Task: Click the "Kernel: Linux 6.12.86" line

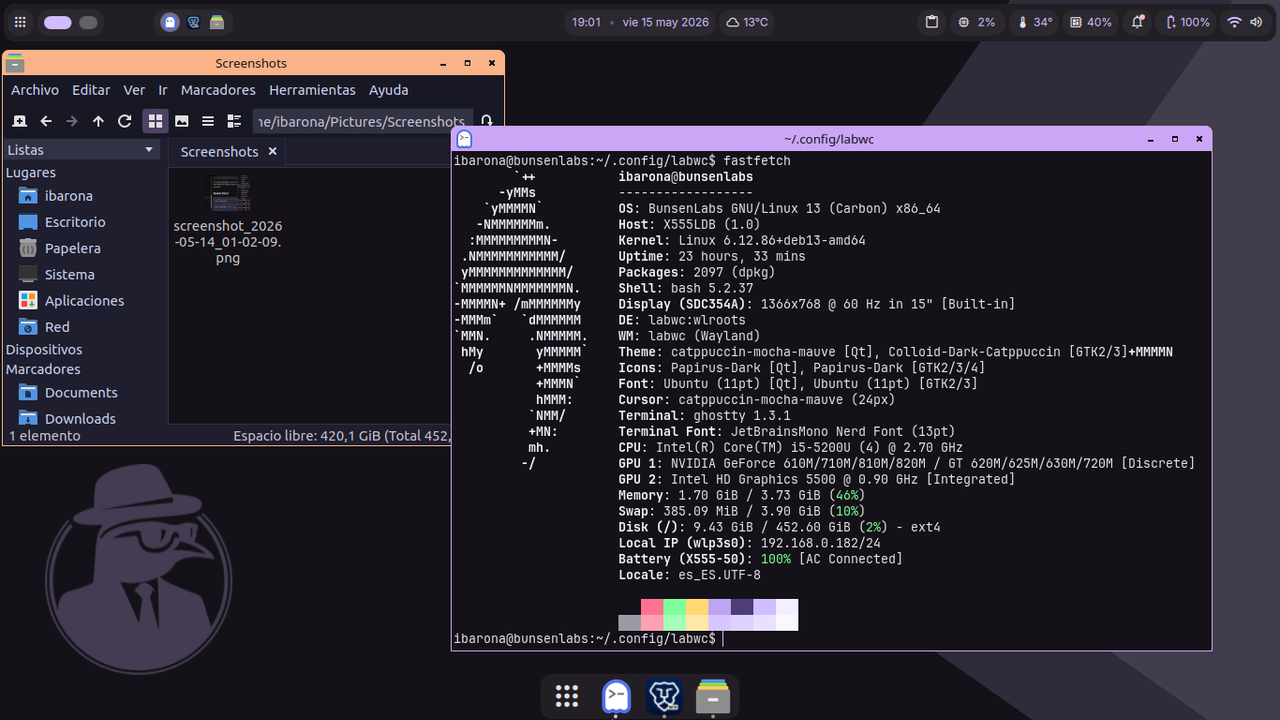Action: coord(742,240)
